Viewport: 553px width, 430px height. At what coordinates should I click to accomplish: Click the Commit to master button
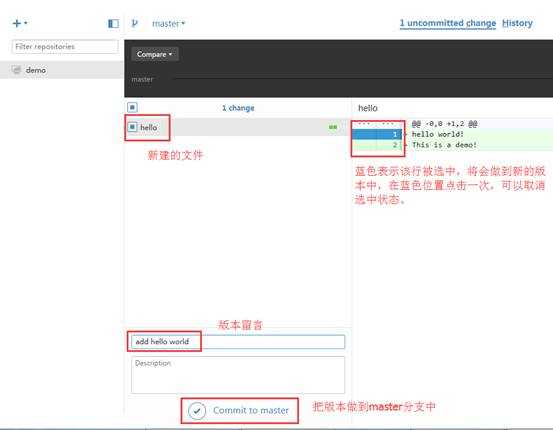pyautogui.click(x=239, y=411)
